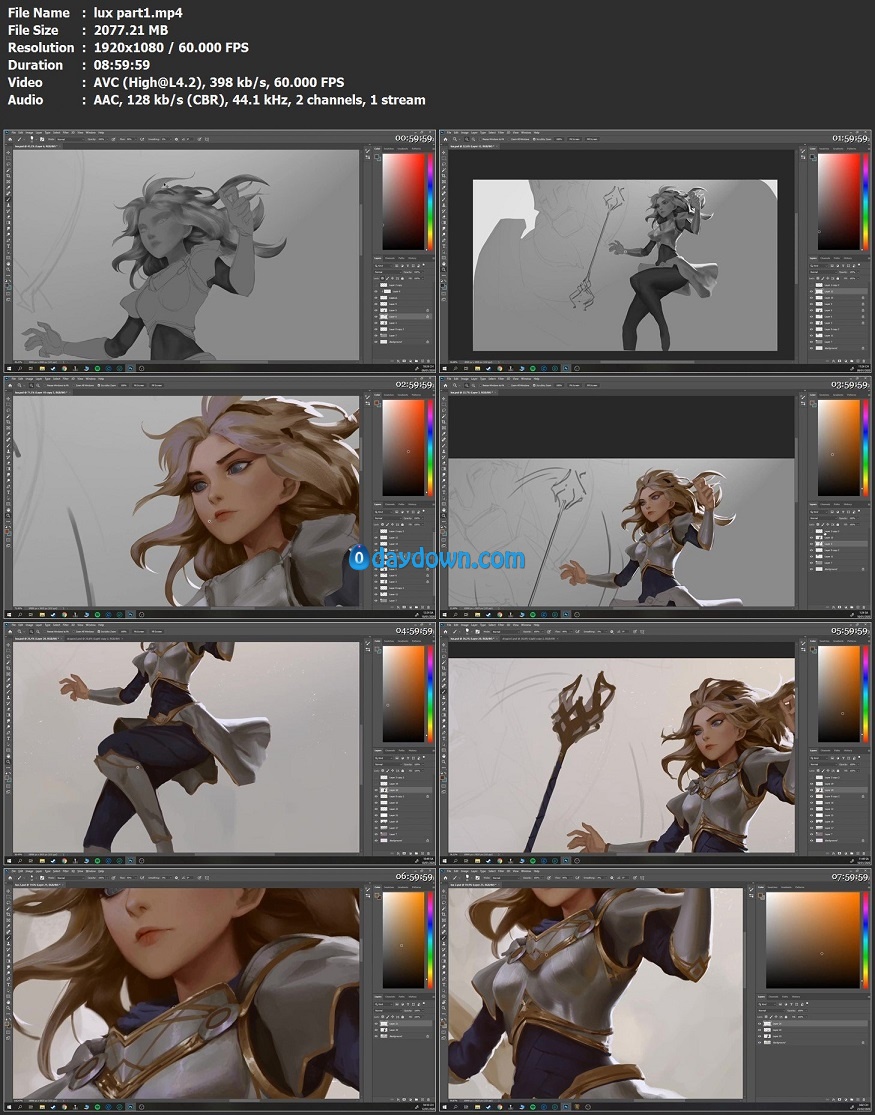Click the hue slider in the 04:59:59 frame

(430, 694)
